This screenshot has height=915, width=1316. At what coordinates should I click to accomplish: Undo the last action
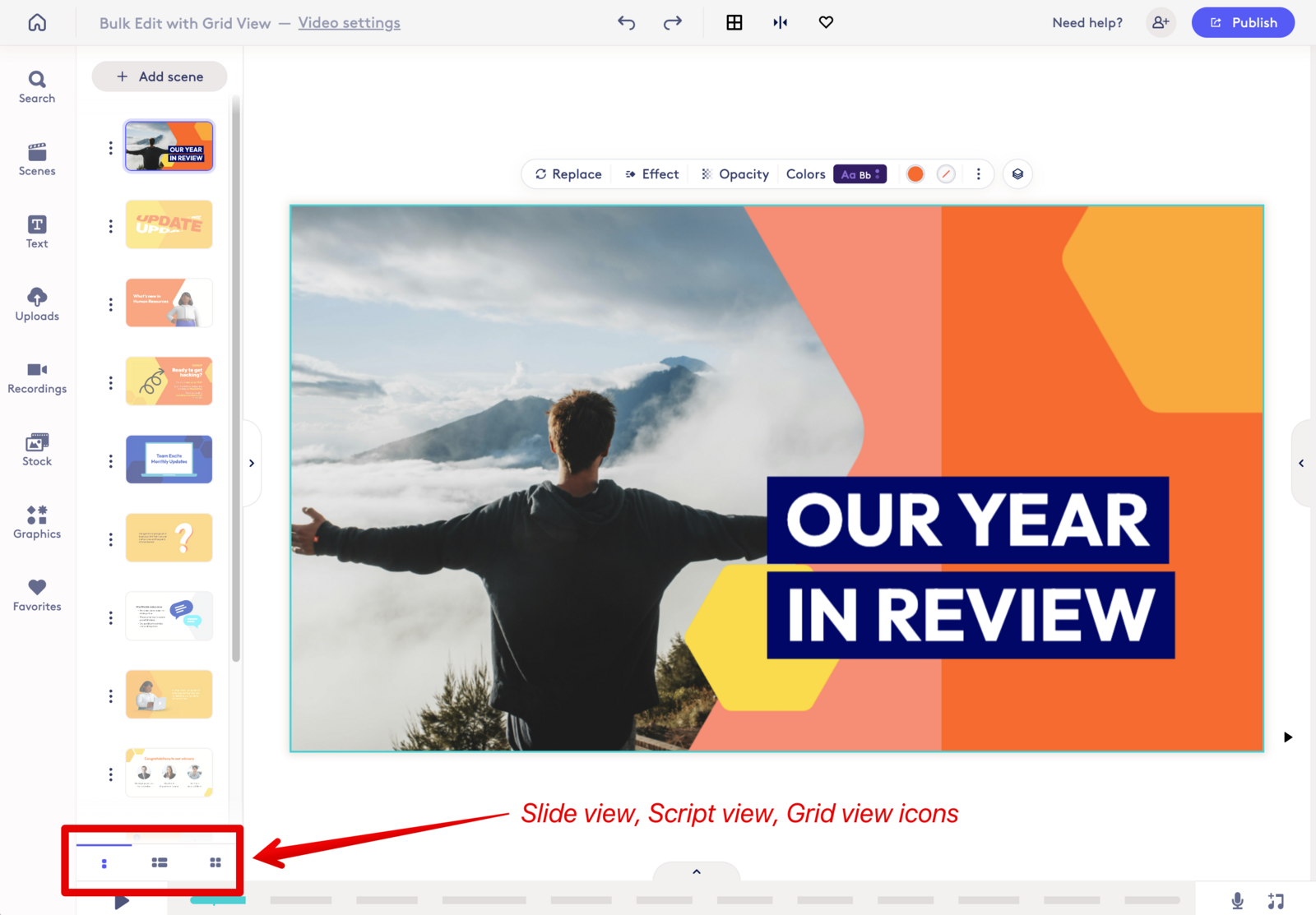[x=627, y=22]
